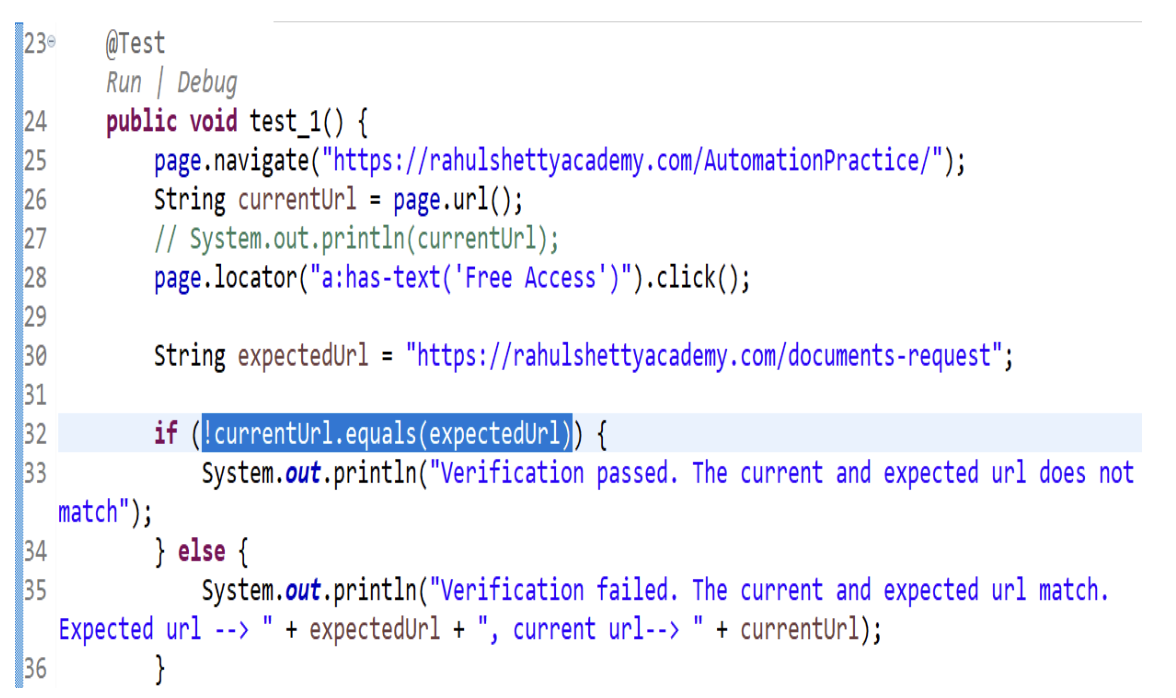Click the AutomationPractice URL string in page.navigate
Viewport: 1176px width, 698px height.
pyautogui.click(x=639, y=161)
